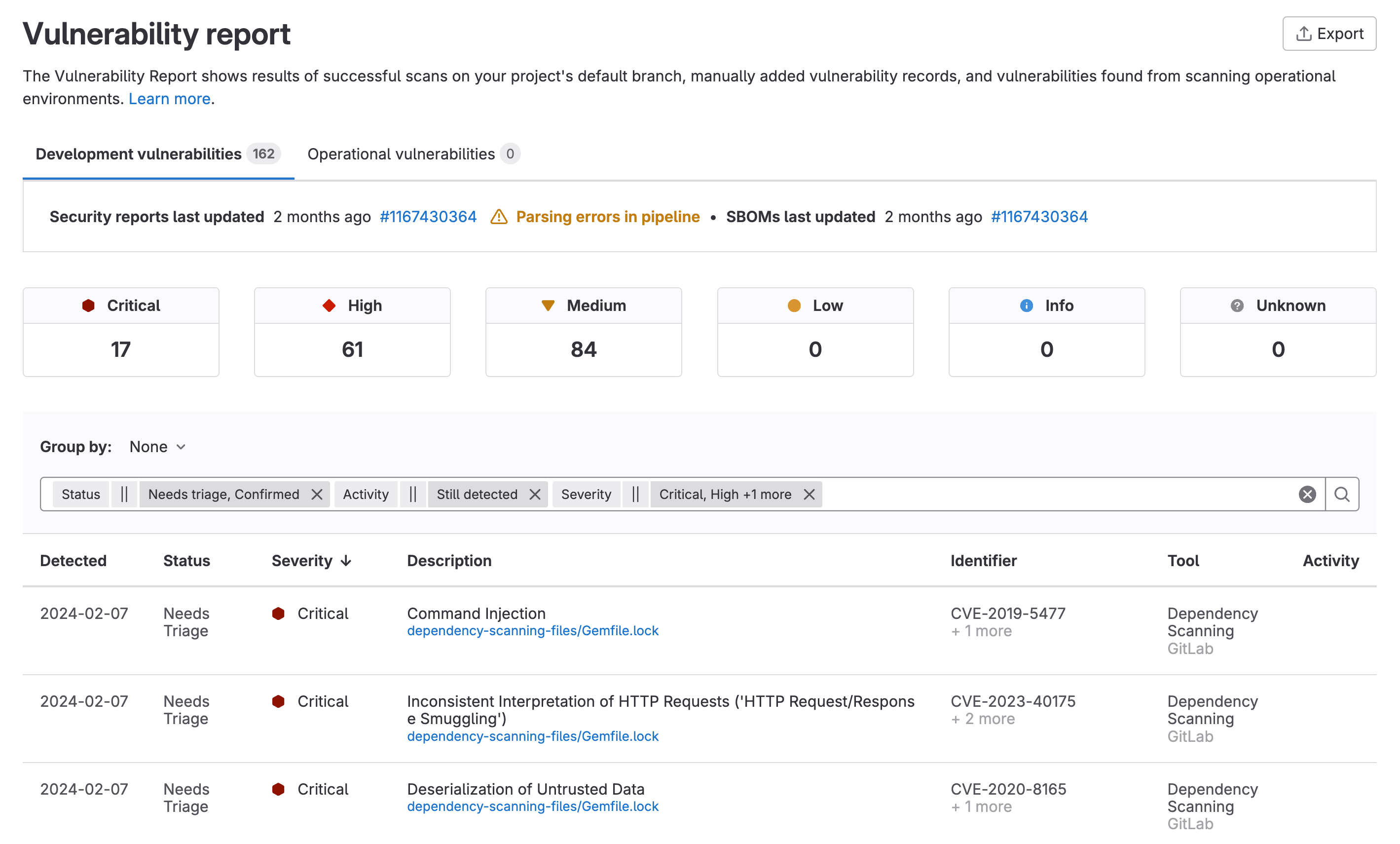Select the High severity diamond icon
The image size is (1400, 844).
point(329,305)
